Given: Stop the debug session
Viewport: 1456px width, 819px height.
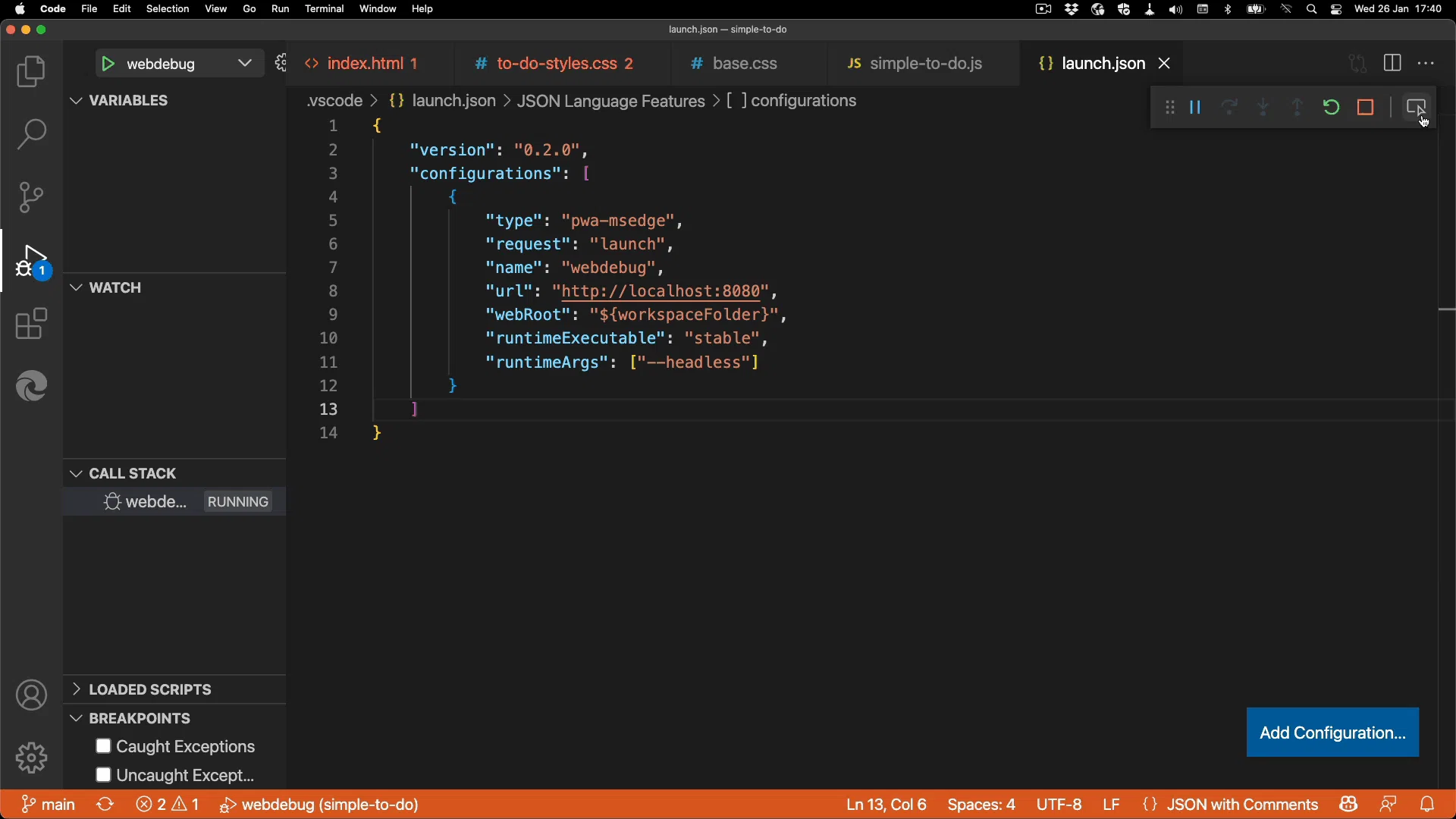Looking at the screenshot, I should (x=1366, y=108).
